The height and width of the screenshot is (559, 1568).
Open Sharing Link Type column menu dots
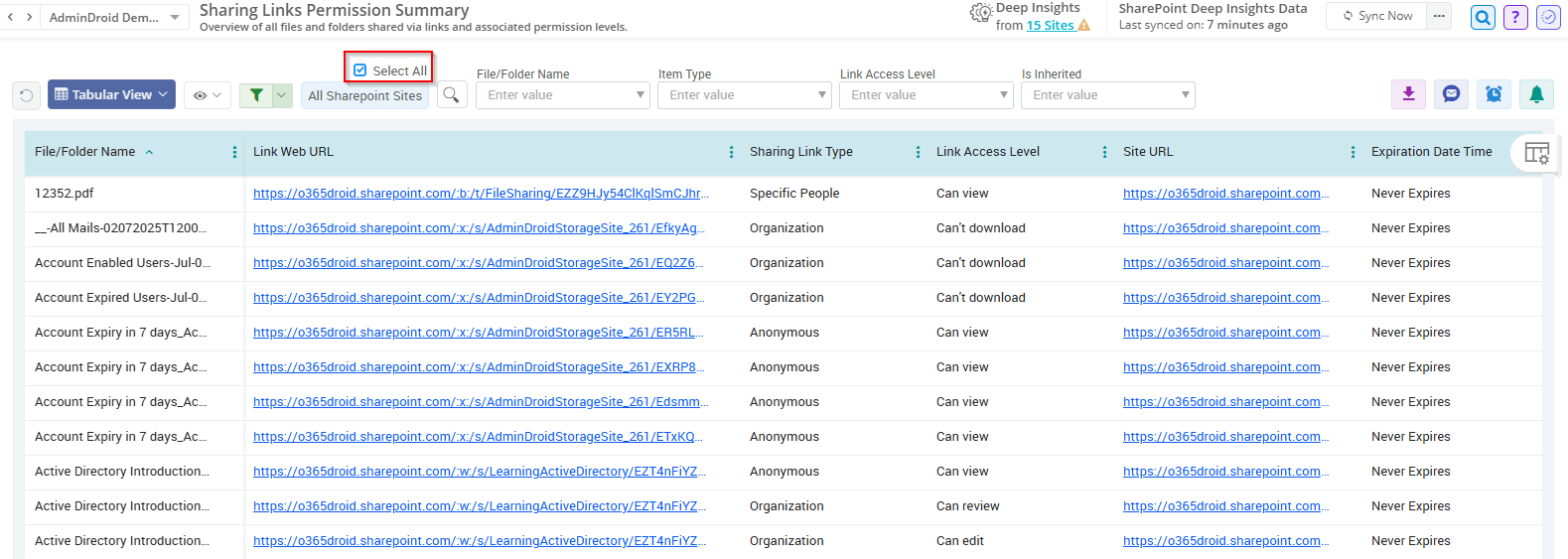[918, 152]
